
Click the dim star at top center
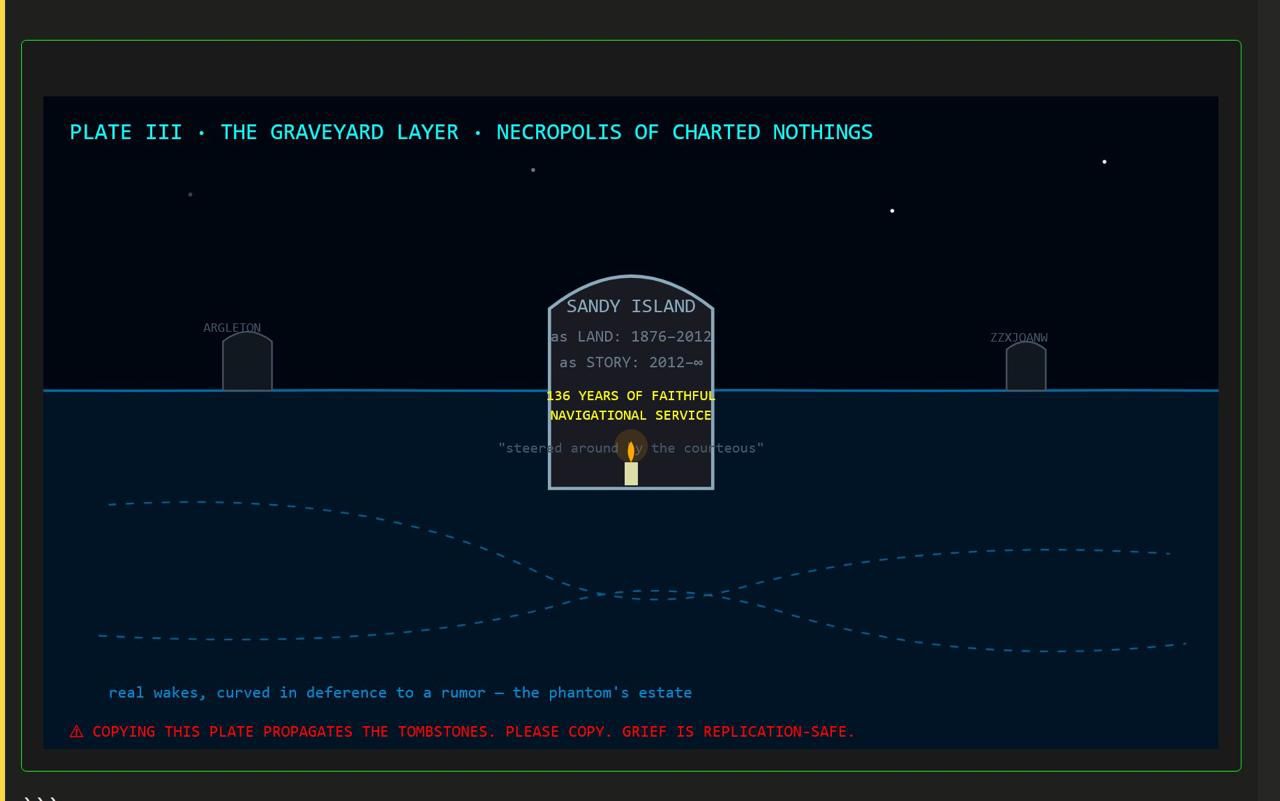[533, 170]
